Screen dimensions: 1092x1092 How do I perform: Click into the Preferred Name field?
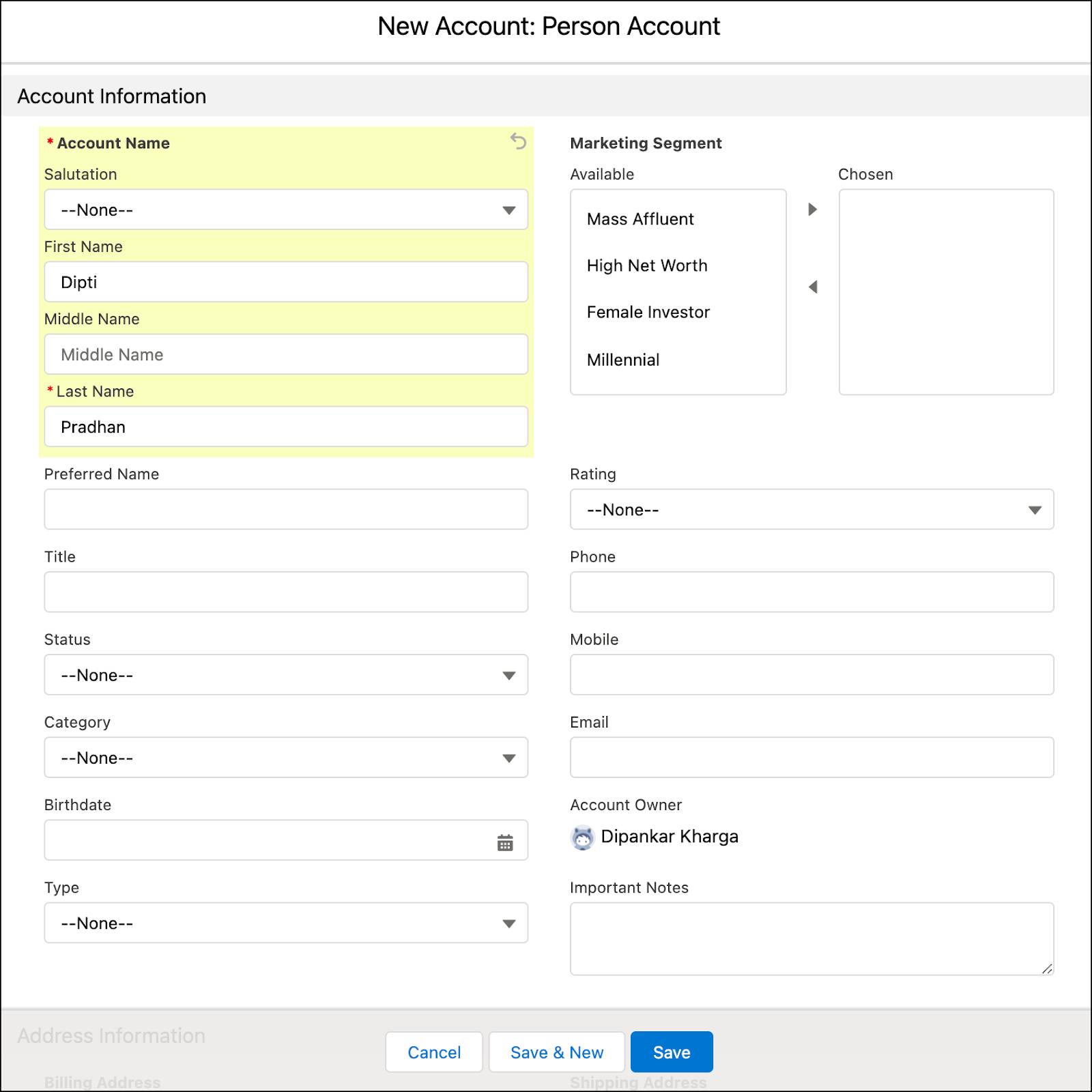point(286,509)
